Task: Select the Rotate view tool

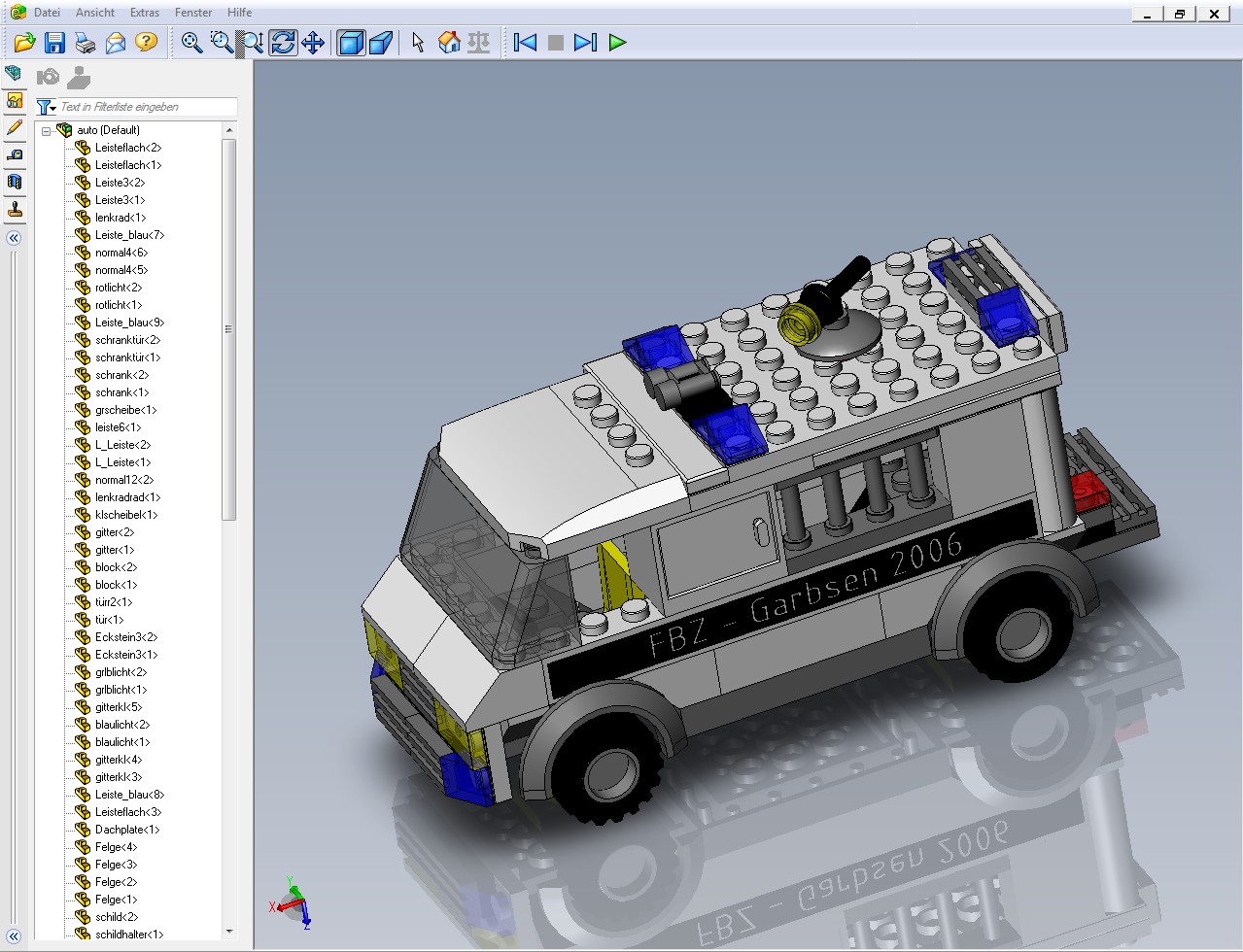Action: click(283, 43)
